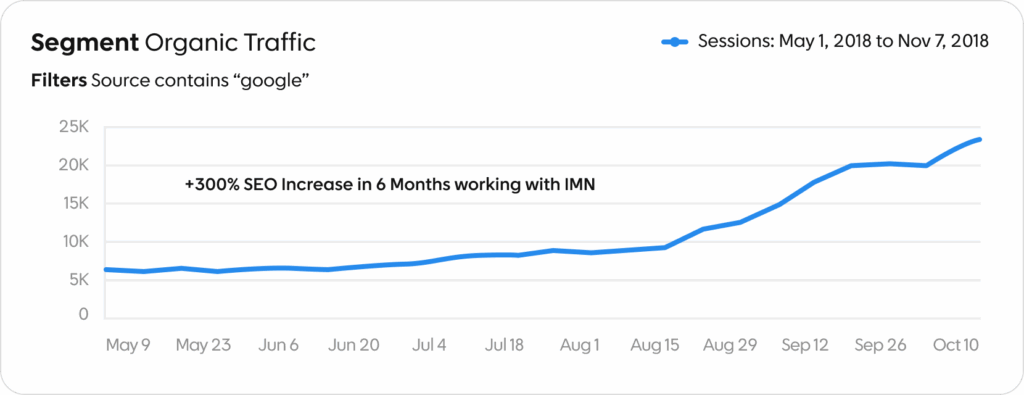Click the Filters Source contains google text
Viewport: 1024px width, 395px height.
pos(170,82)
